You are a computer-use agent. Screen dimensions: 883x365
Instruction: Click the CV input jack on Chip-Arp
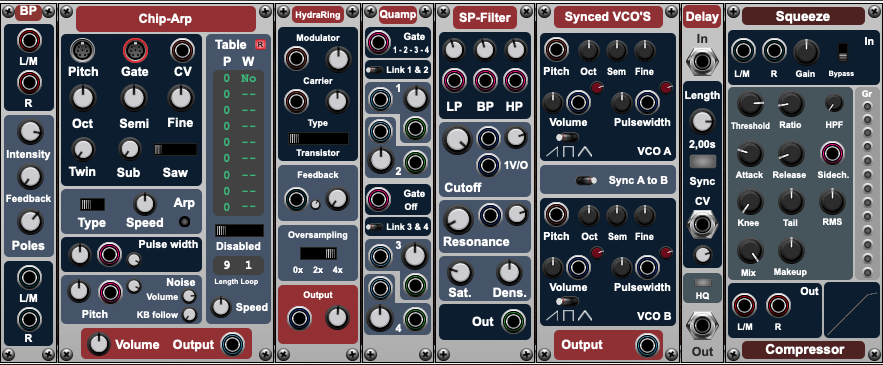(x=182, y=51)
